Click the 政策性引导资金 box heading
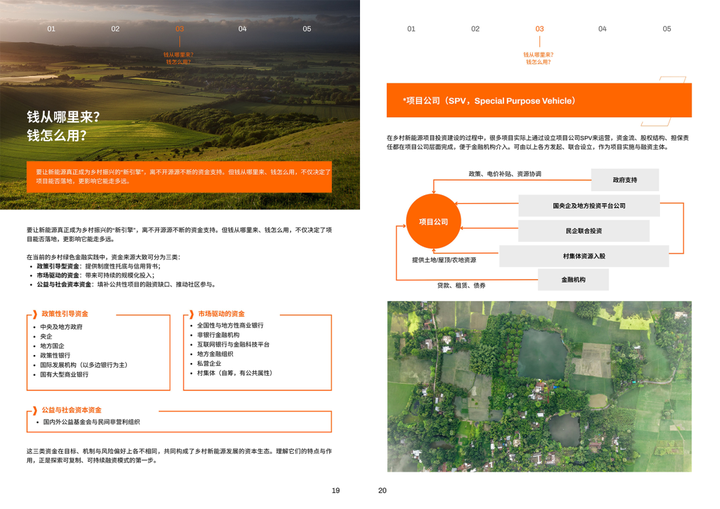 pos(64,314)
